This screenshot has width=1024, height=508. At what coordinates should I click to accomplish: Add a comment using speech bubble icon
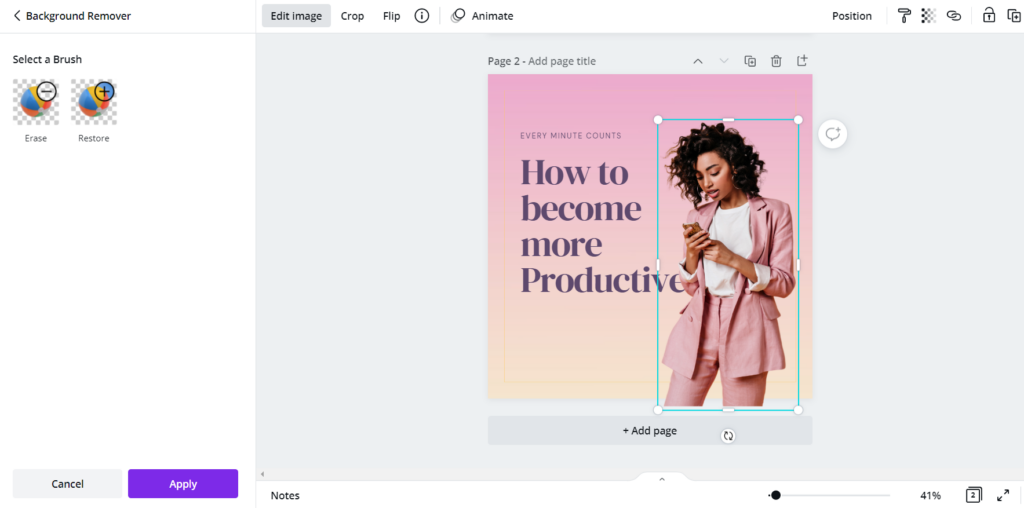833,134
